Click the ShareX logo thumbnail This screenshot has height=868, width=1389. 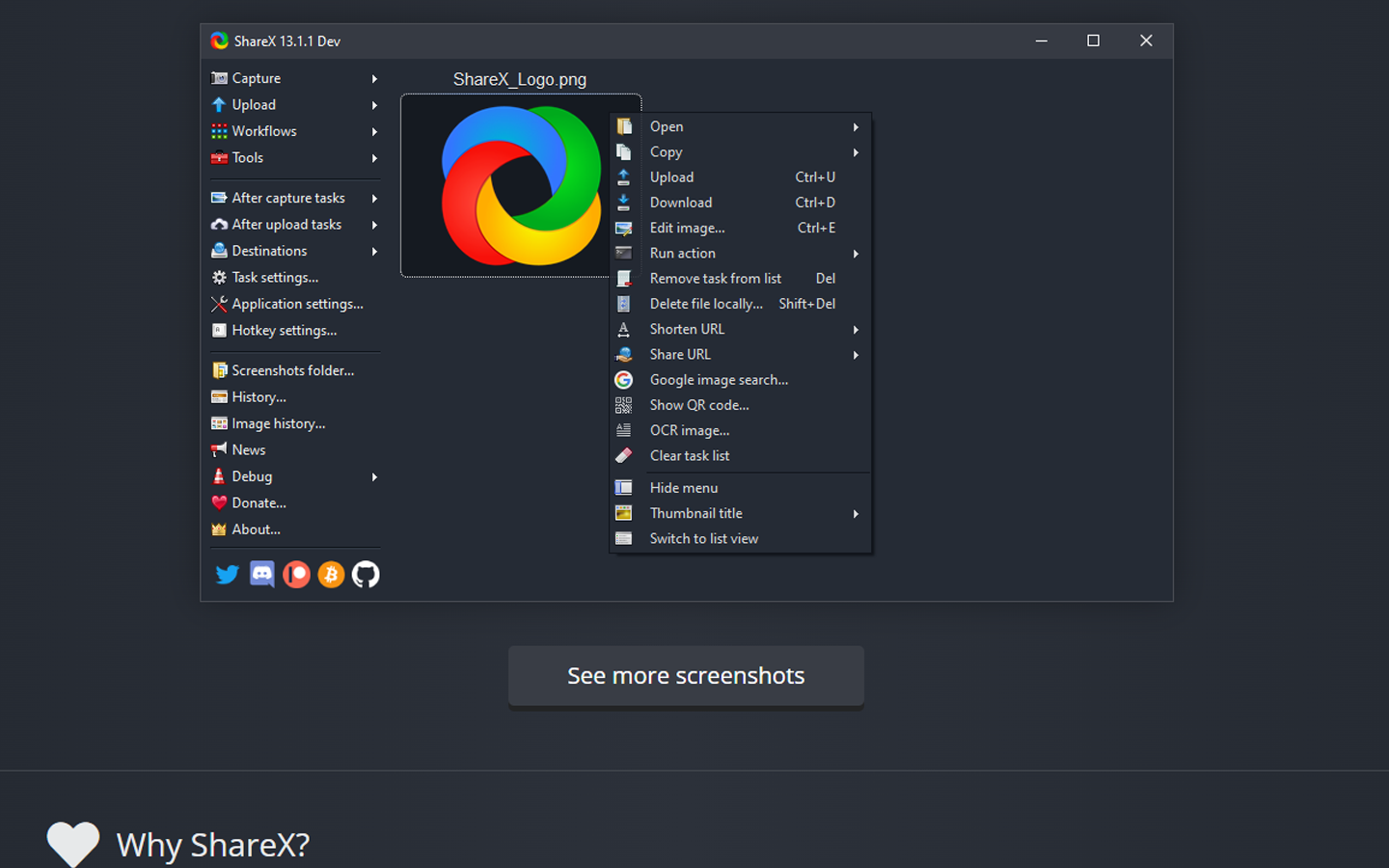click(x=521, y=186)
